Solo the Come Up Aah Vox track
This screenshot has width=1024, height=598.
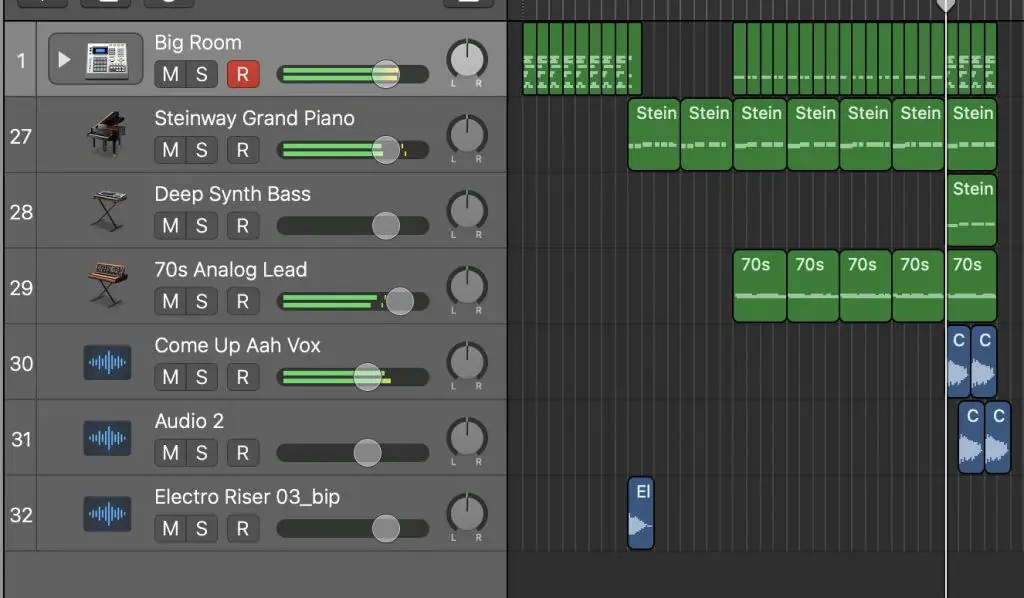pos(202,377)
